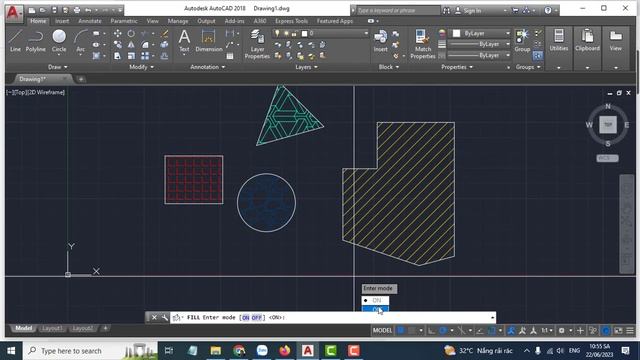The width and height of the screenshot is (640, 360).
Task: Click the Group tool
Action: pyautogui.click(x=522, y=40)
